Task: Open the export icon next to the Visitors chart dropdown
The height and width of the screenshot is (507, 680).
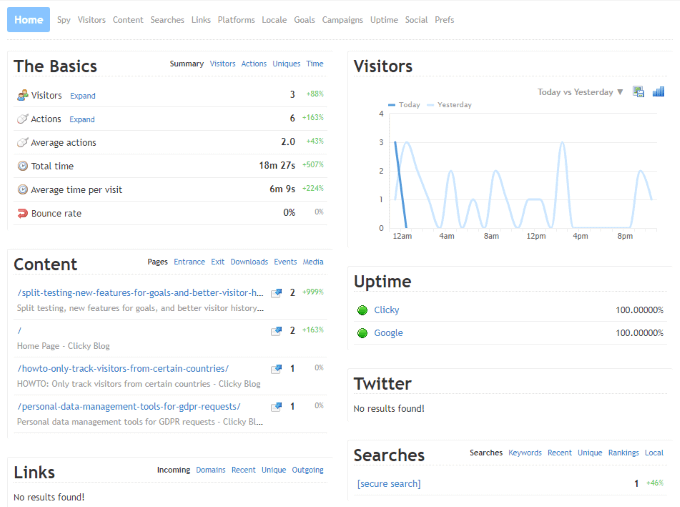Action: [638, 92]
